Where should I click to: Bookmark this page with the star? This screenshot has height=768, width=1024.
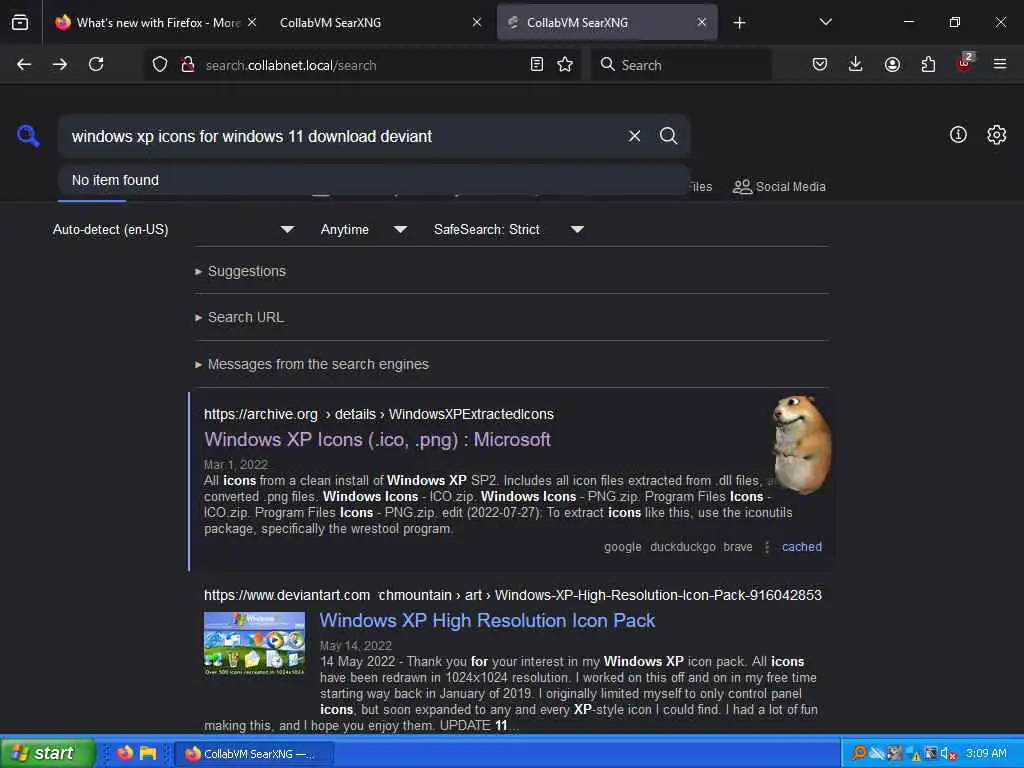[x=565, y=64]
